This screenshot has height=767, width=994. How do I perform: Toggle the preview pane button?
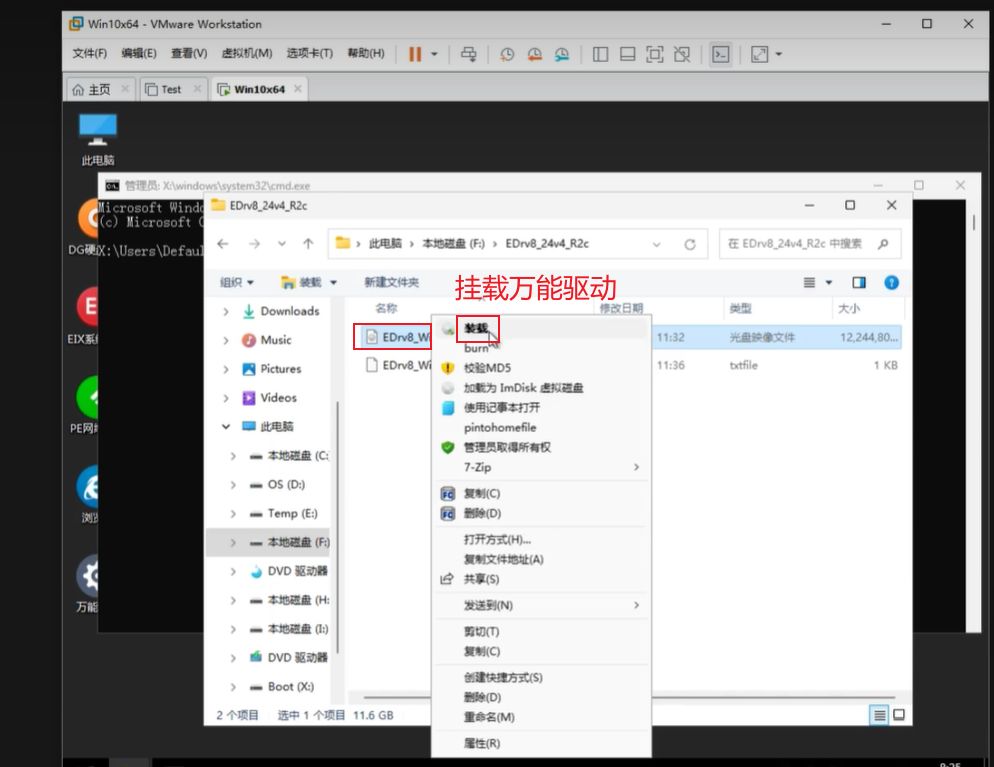(858, 283)
